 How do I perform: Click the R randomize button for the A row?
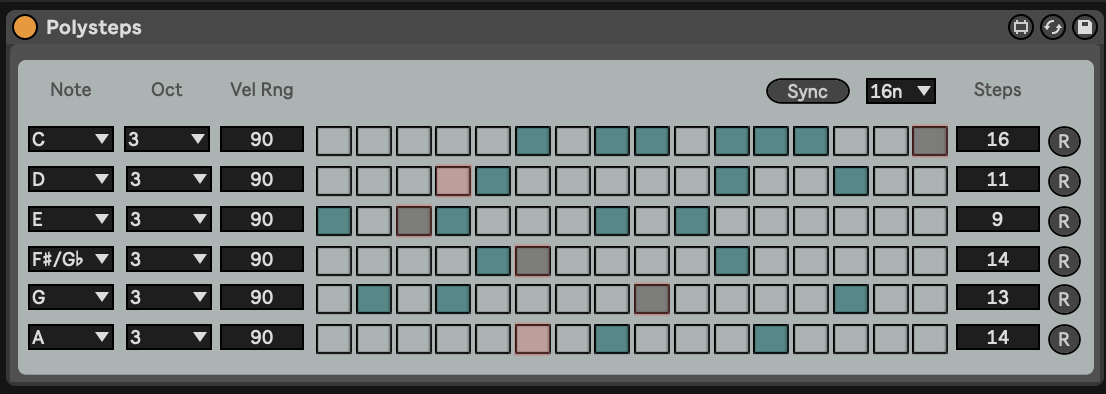point(1064,340)
